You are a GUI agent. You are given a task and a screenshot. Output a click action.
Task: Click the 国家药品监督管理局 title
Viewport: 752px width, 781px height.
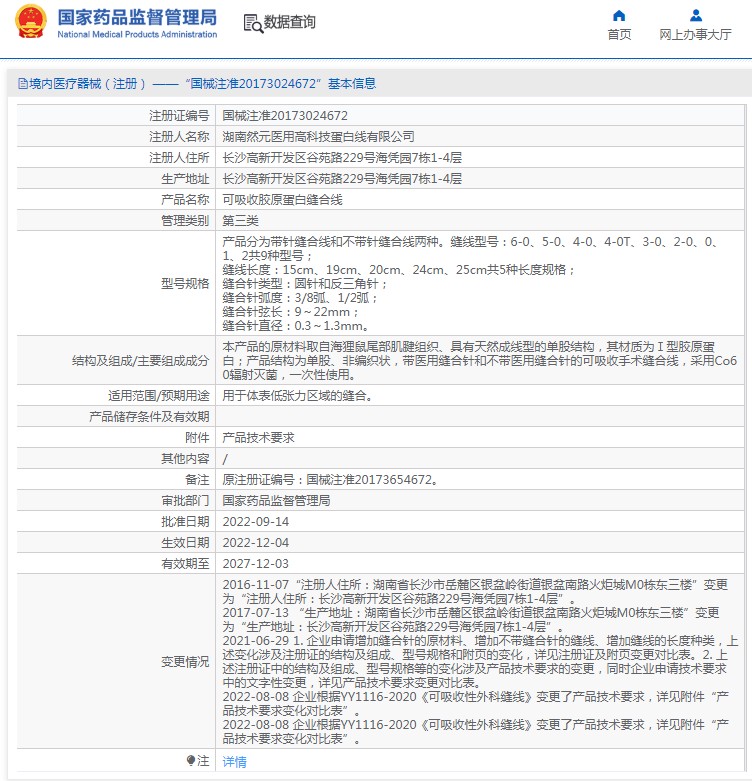[137, 17]
